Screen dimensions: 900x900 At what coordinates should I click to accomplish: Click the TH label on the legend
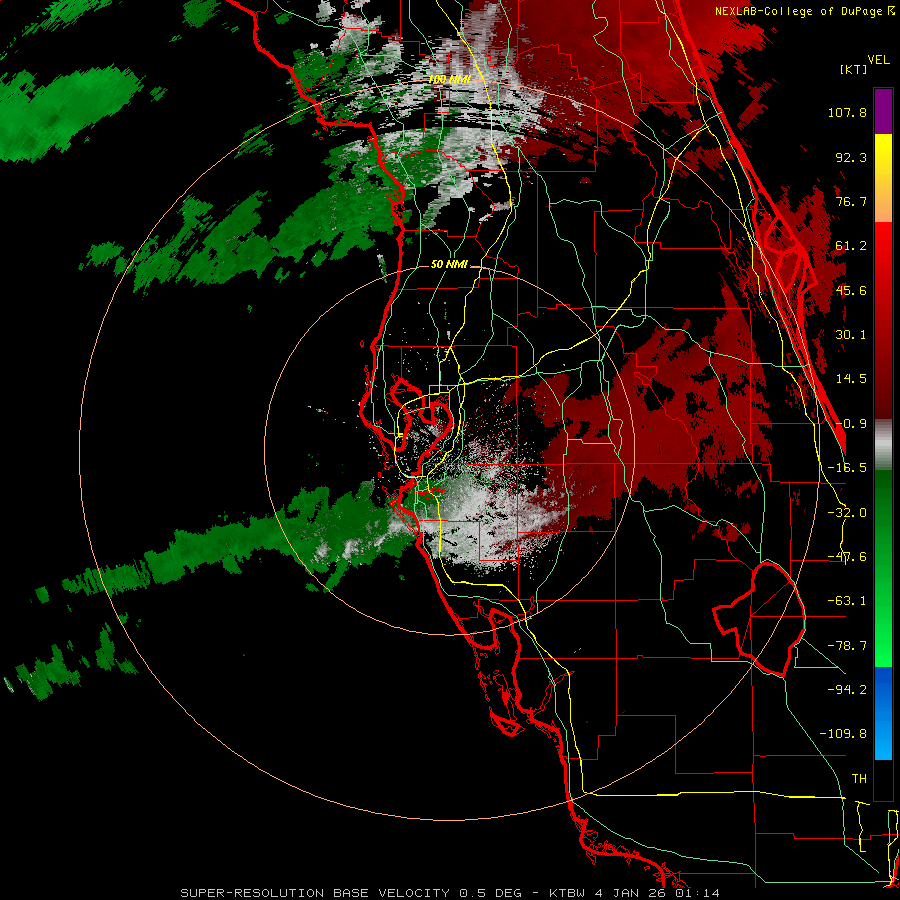point(859,779)
